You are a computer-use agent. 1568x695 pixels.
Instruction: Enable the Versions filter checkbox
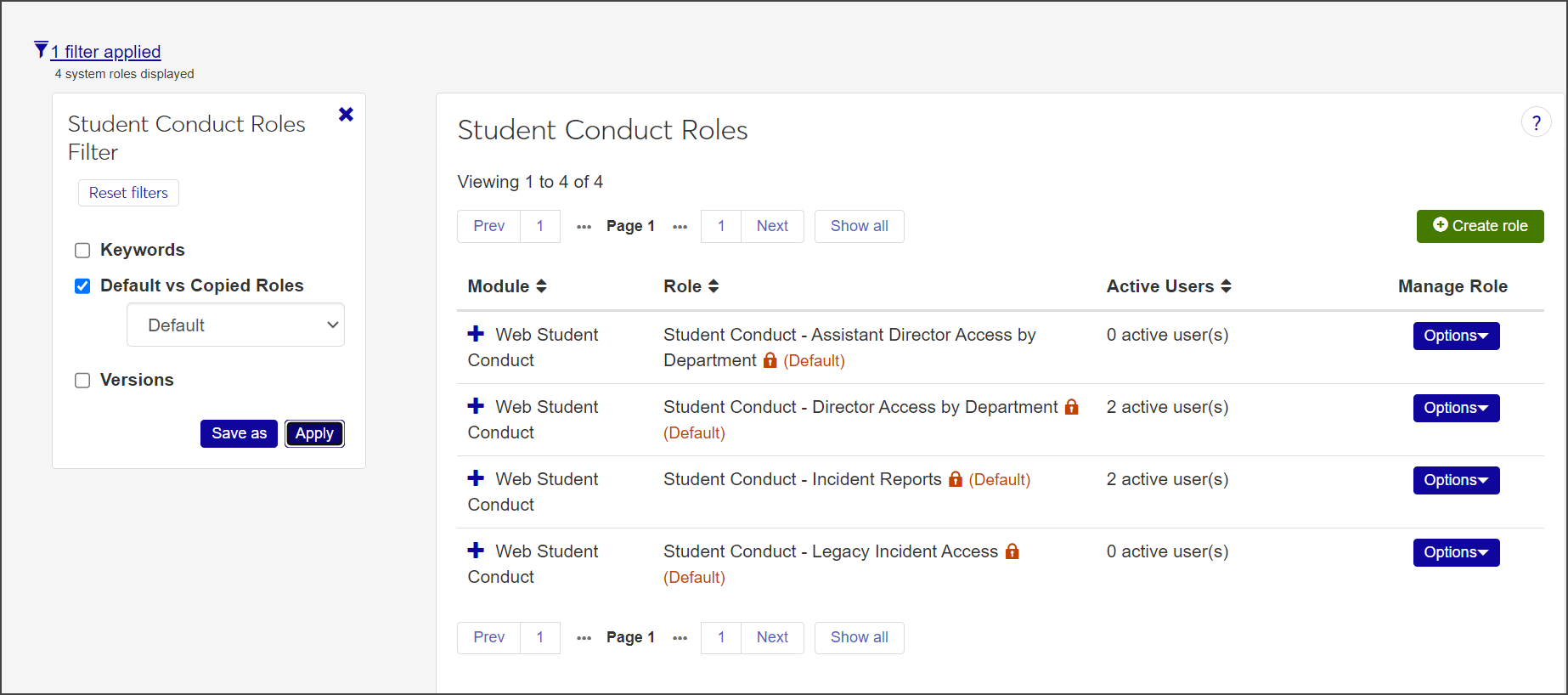tap(82, 381)
